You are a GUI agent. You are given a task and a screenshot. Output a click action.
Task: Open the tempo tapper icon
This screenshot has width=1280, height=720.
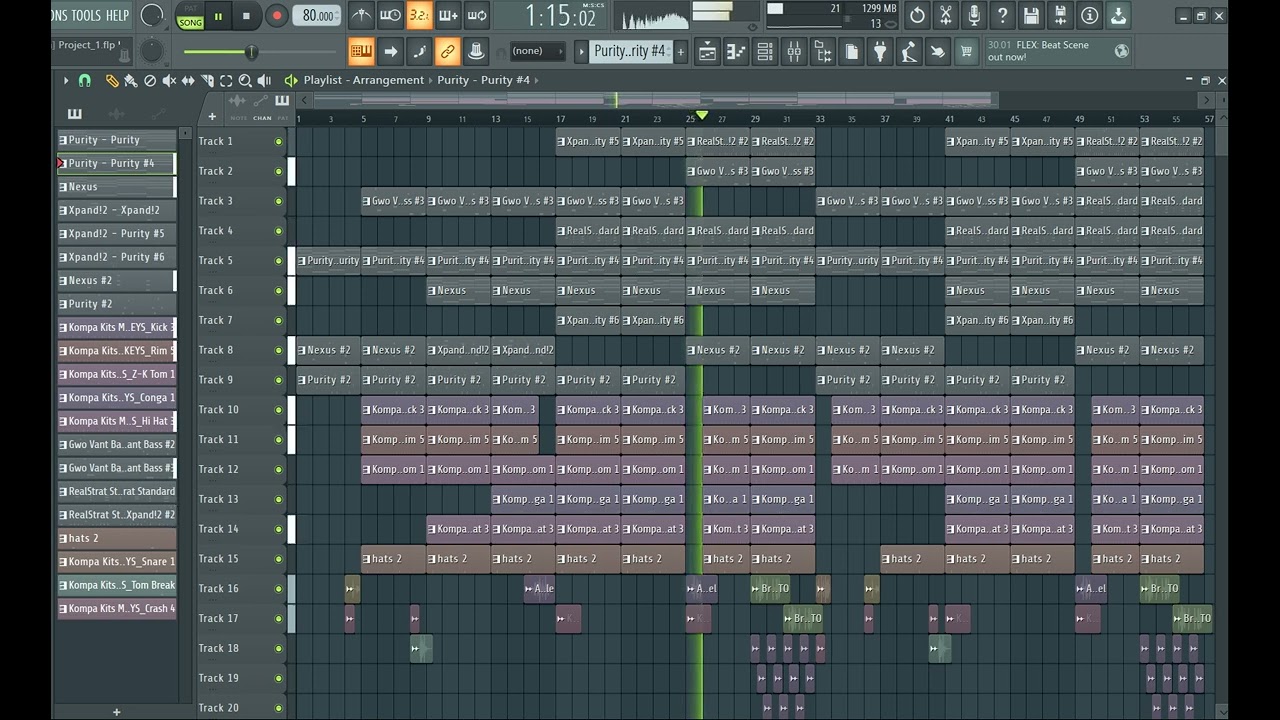tap(910, 52)
